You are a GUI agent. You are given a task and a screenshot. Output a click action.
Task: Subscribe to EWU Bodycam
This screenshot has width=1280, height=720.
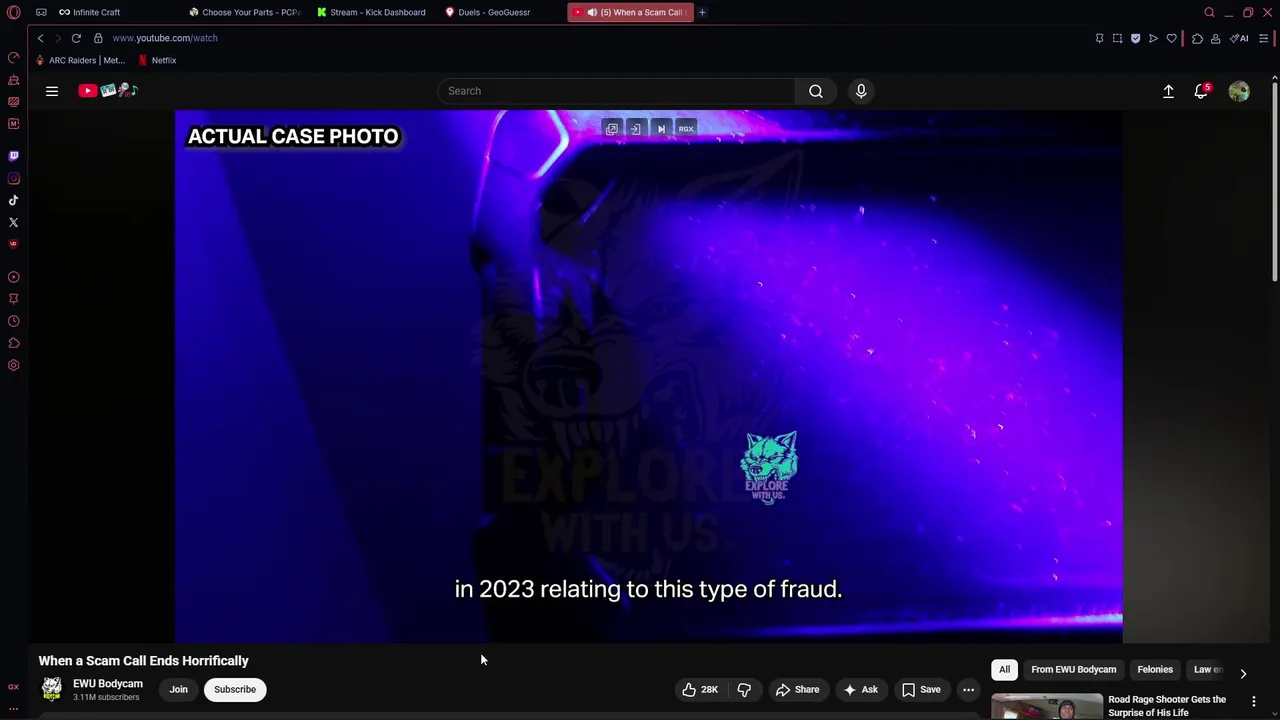pyautogui.click(x=235, y=689)
